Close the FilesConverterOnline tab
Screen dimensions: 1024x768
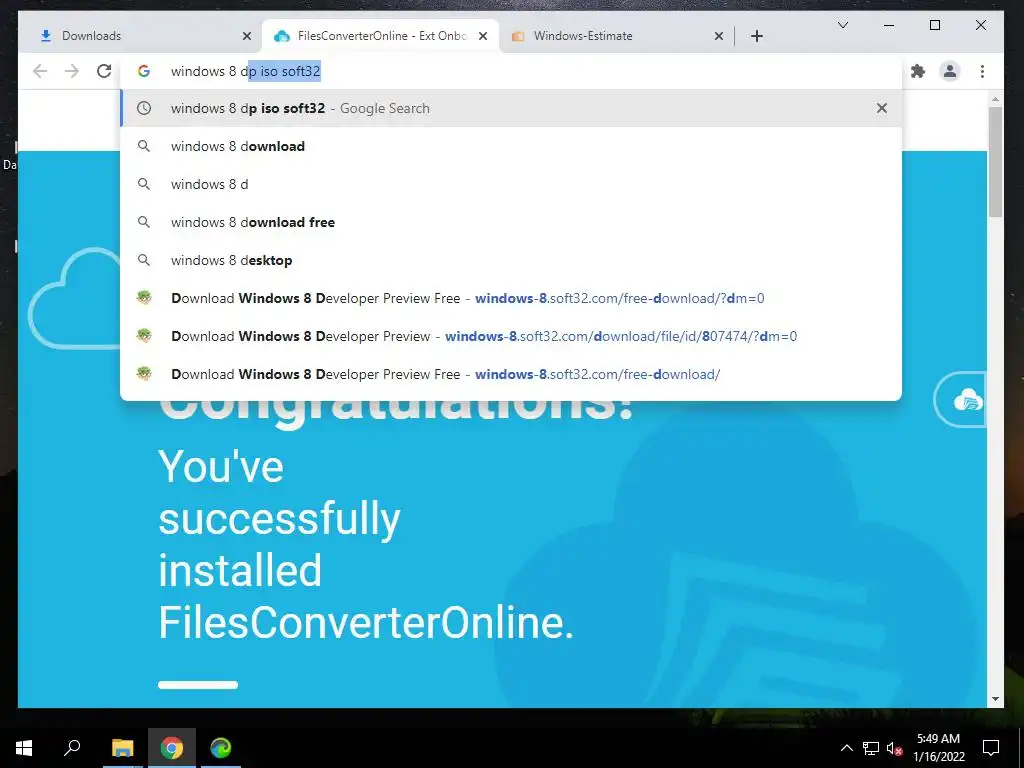[x=483, y=36]
